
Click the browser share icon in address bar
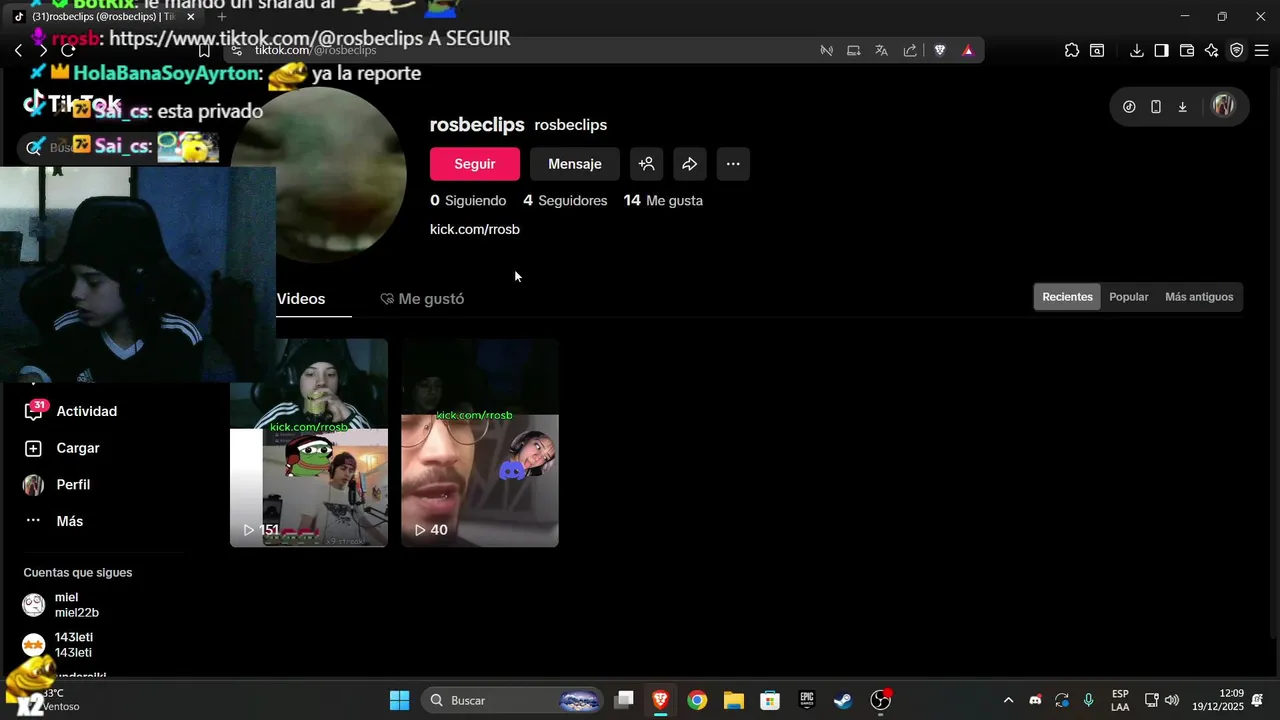910,50
